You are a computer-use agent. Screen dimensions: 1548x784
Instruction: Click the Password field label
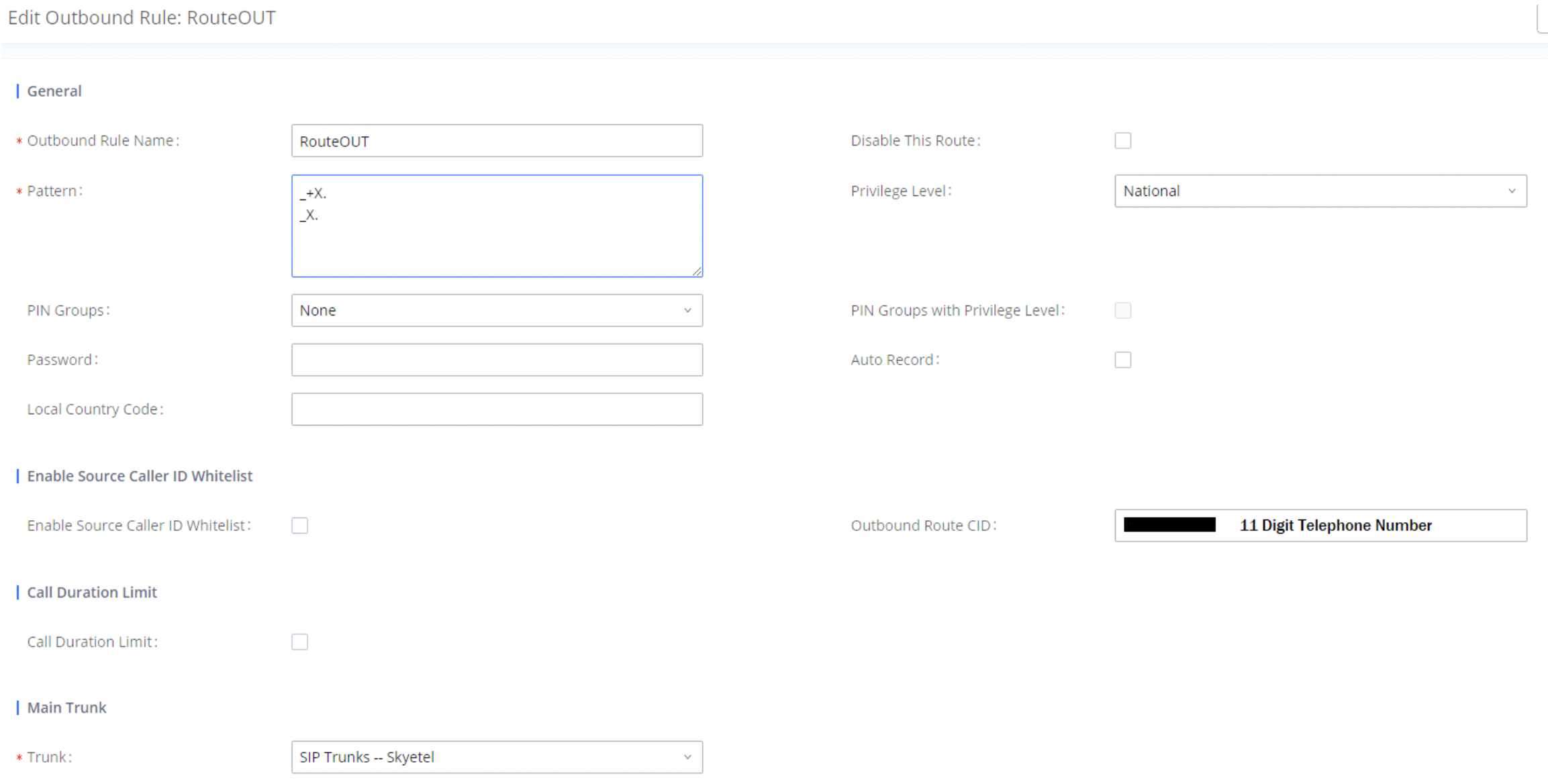[62, 360]
